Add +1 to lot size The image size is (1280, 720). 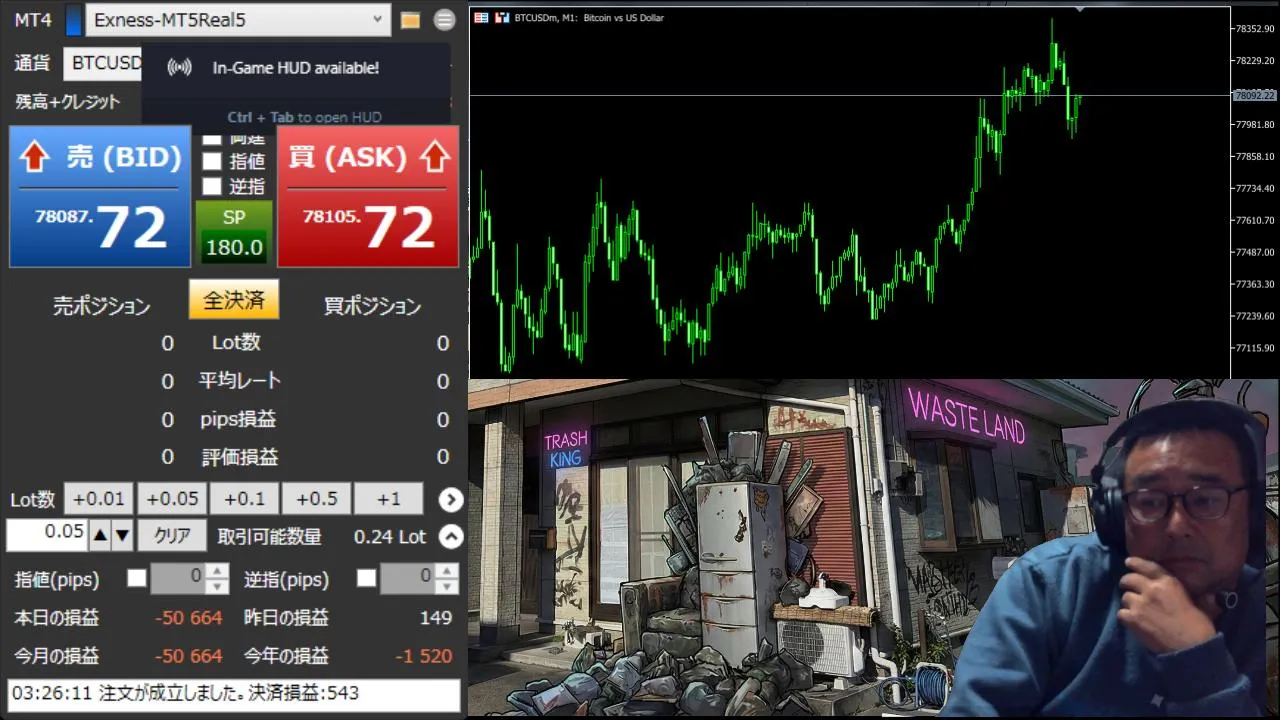point(388,499)
